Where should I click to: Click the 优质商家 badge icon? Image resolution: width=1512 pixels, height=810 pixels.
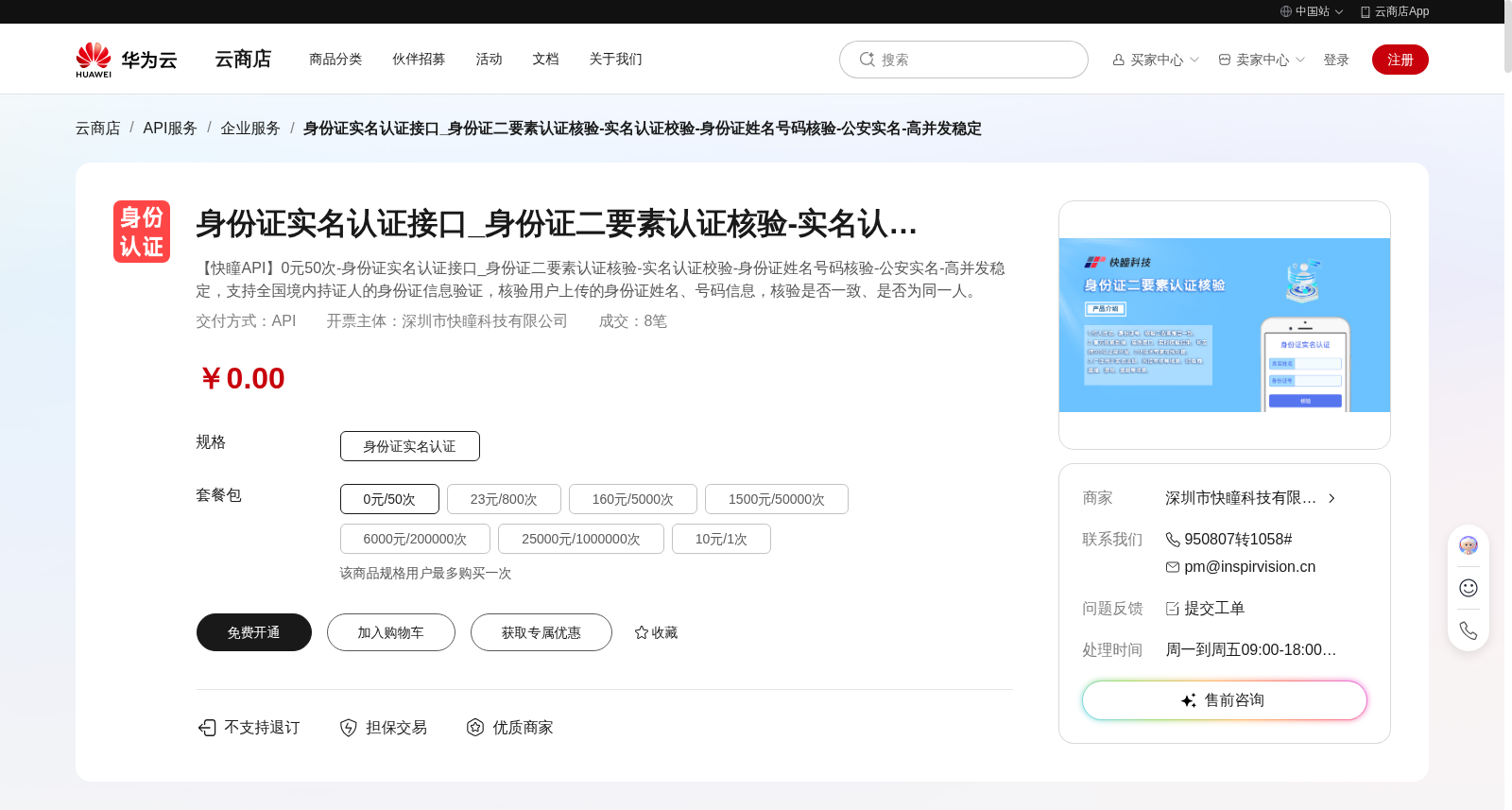[x=475, y=727]
